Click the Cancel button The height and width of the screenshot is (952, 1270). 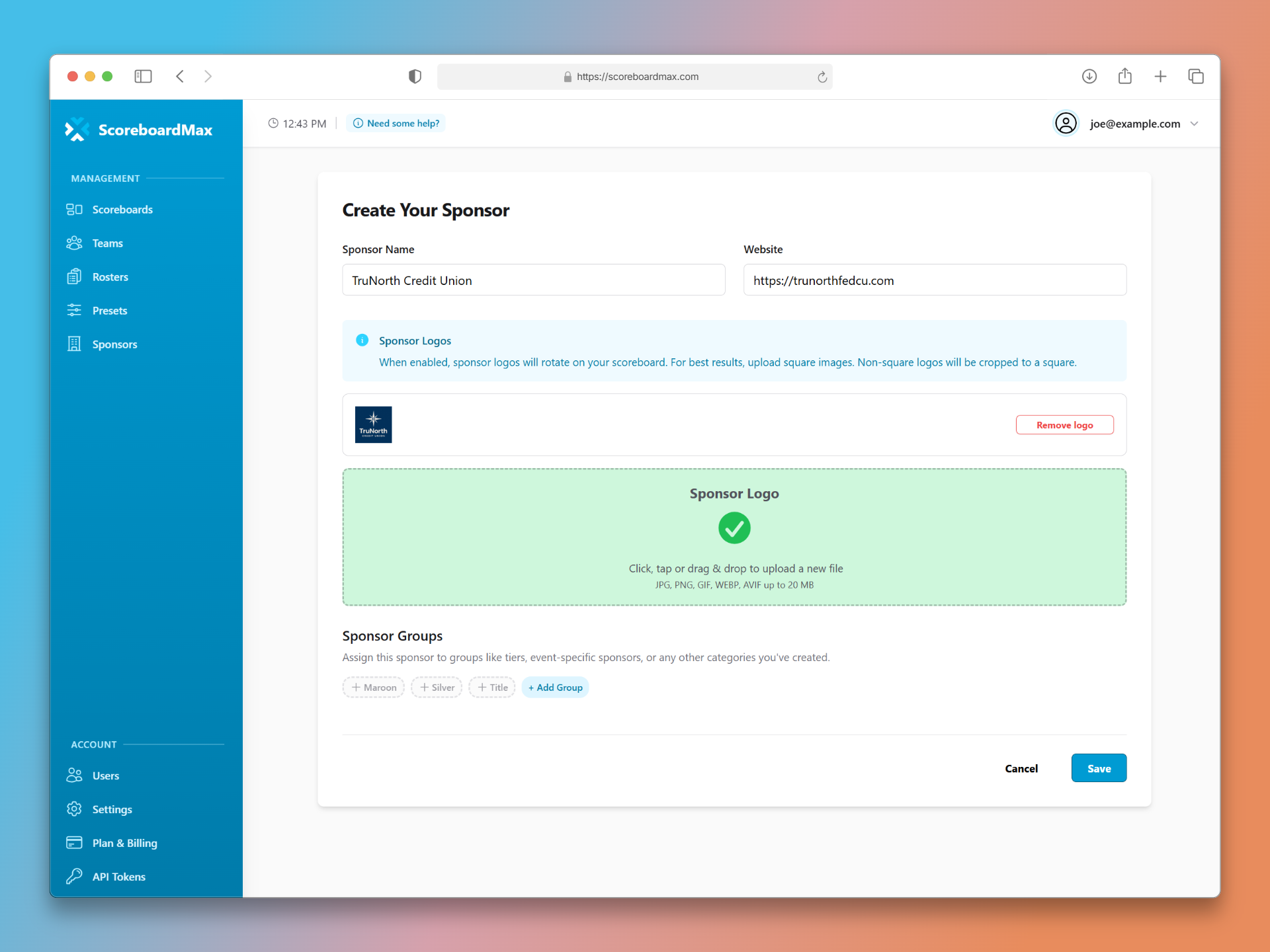point(1021,768)
